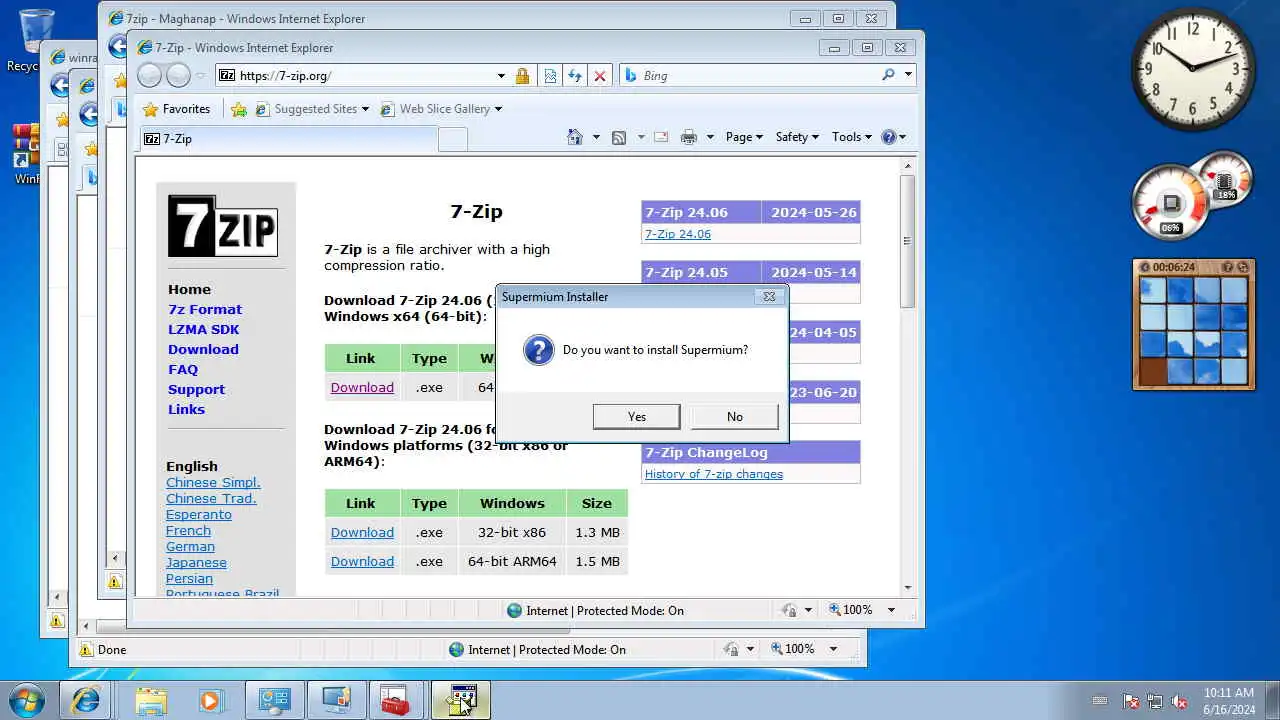Download the 32-bit x86 .exe
This screenshot has width=1280, height=720.
coord(362,532)
